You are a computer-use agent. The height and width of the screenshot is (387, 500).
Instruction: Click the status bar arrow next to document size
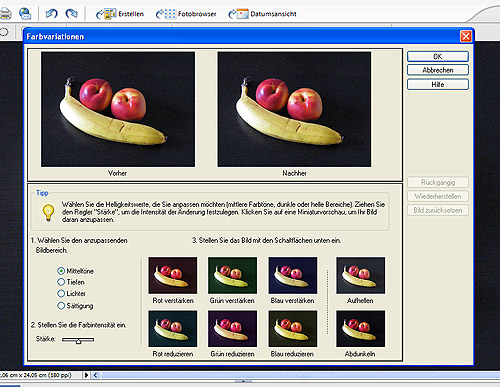pyautogui.click(x=86, y=375)
